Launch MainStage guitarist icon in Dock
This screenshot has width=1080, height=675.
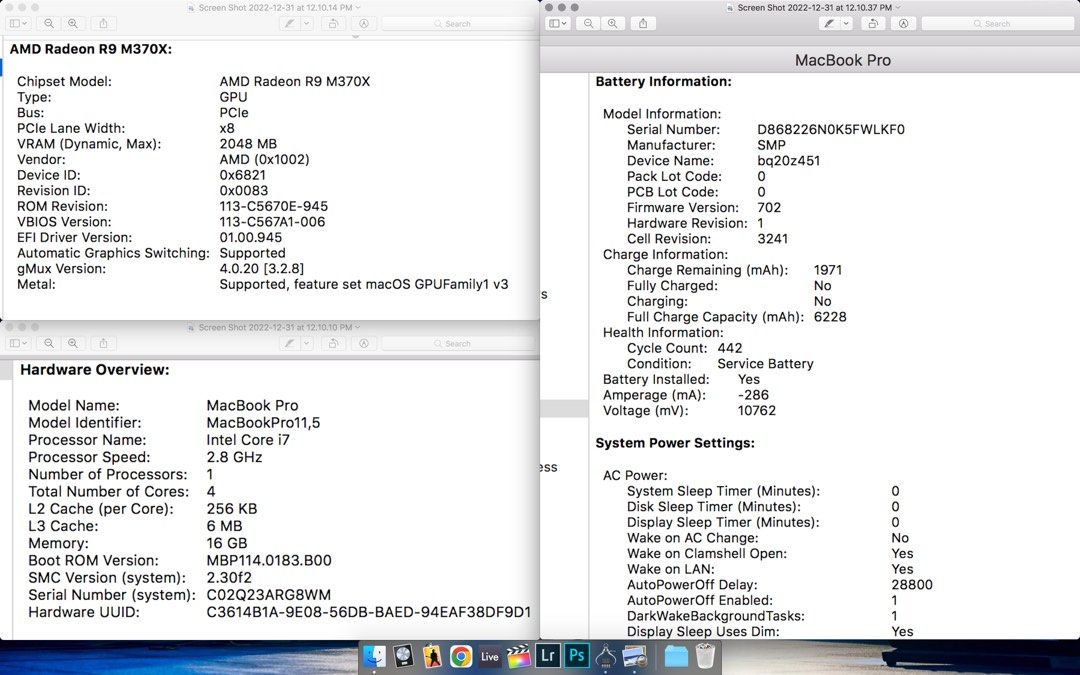(x=432, y=656)
